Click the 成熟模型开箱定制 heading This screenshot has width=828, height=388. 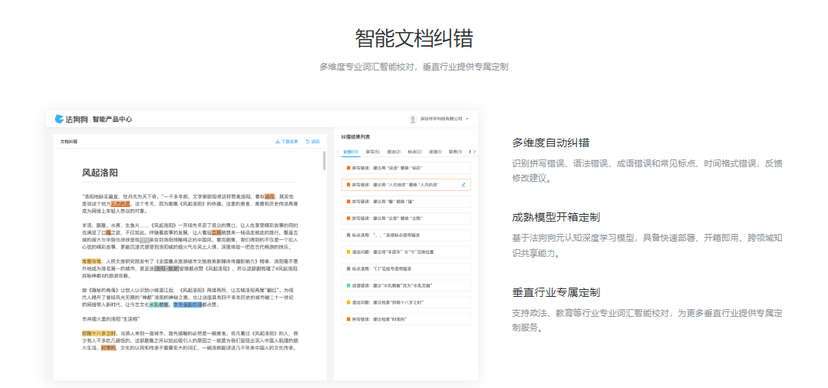[556, 217]
